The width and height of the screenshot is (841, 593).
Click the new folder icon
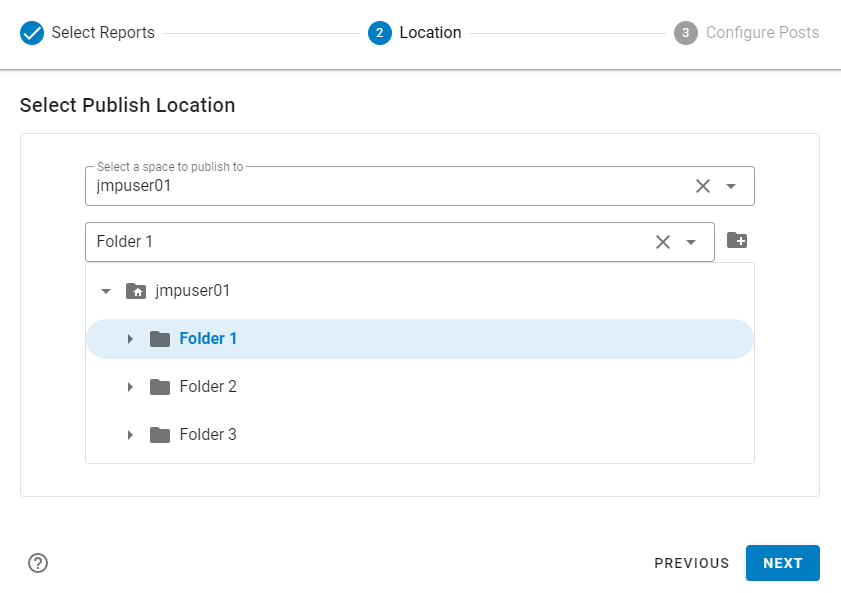(737, 240)
